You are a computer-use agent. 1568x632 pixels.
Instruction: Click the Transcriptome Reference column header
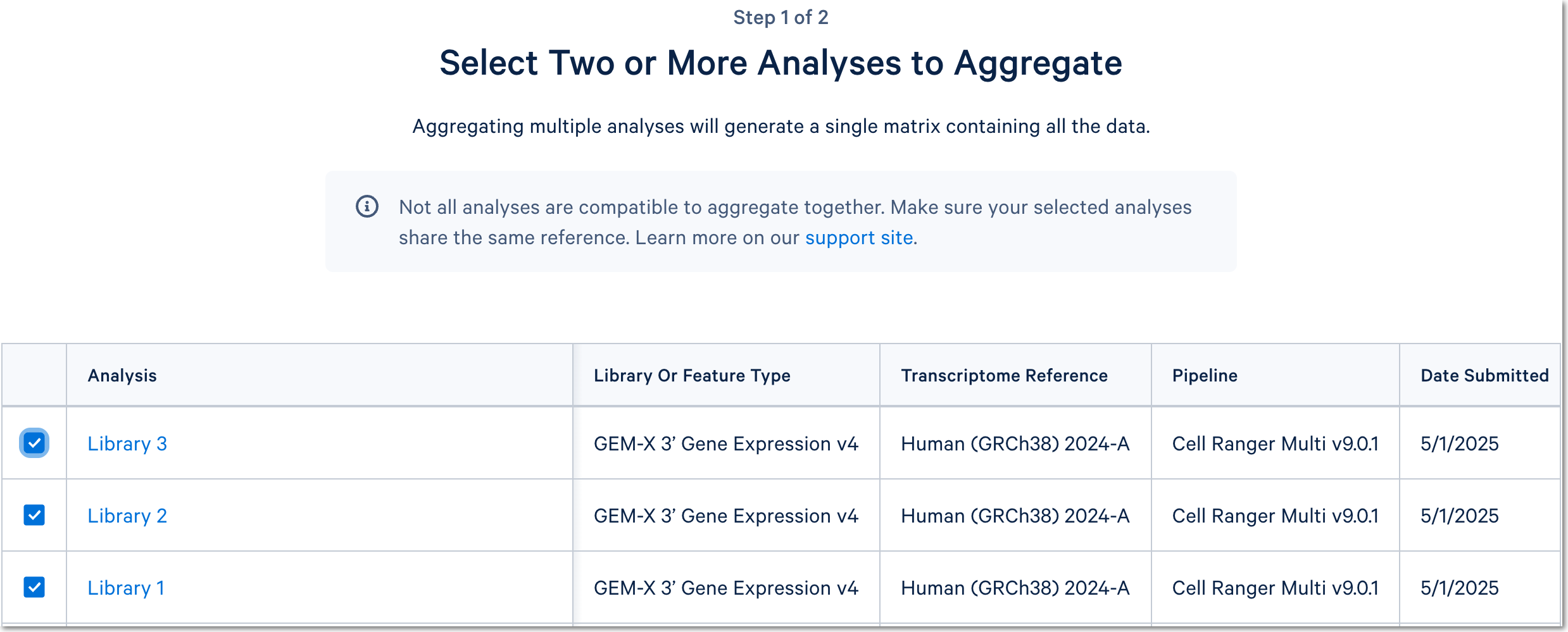[1004, 376]
